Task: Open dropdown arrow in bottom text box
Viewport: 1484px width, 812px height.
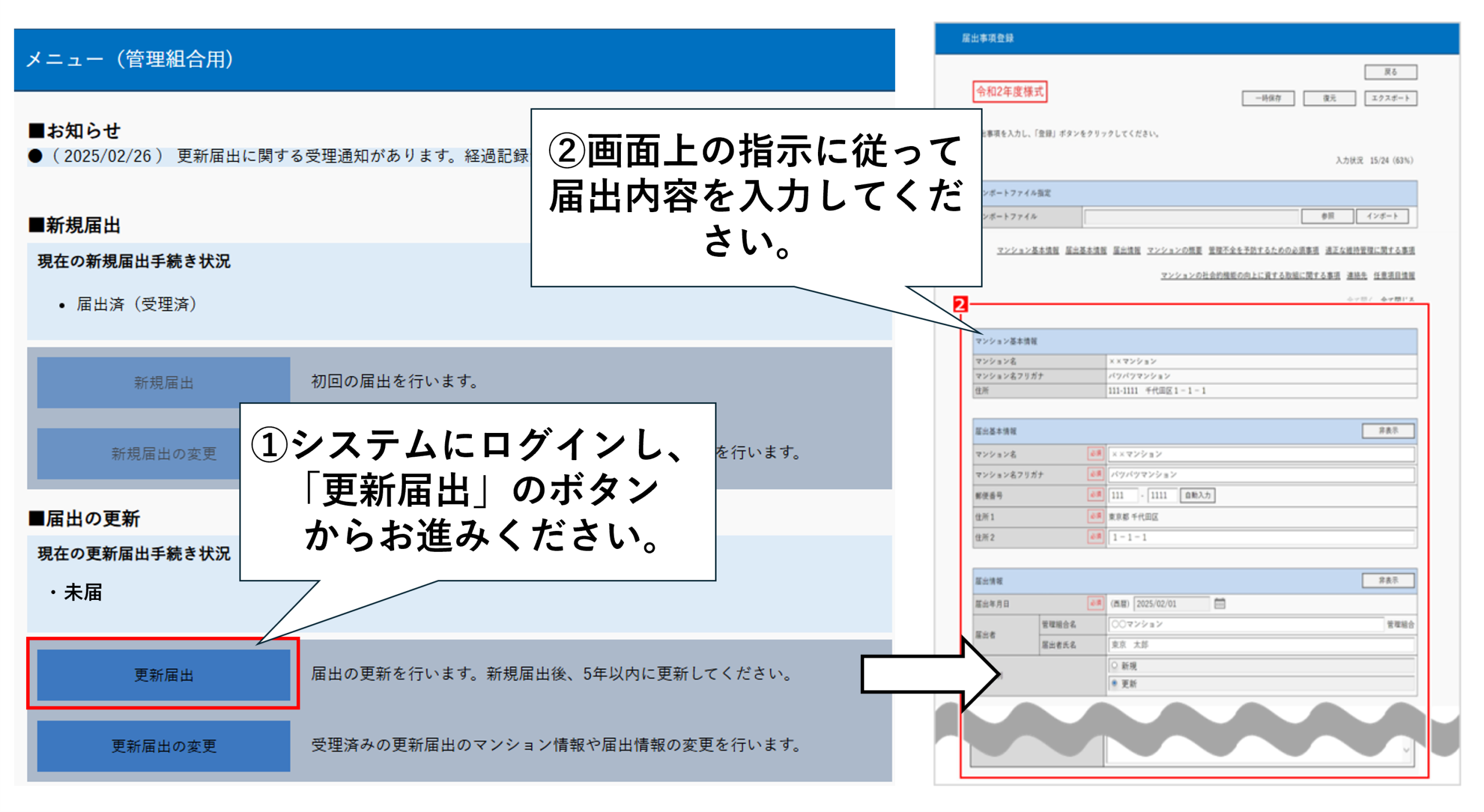Action: [x=1405, y=751]
